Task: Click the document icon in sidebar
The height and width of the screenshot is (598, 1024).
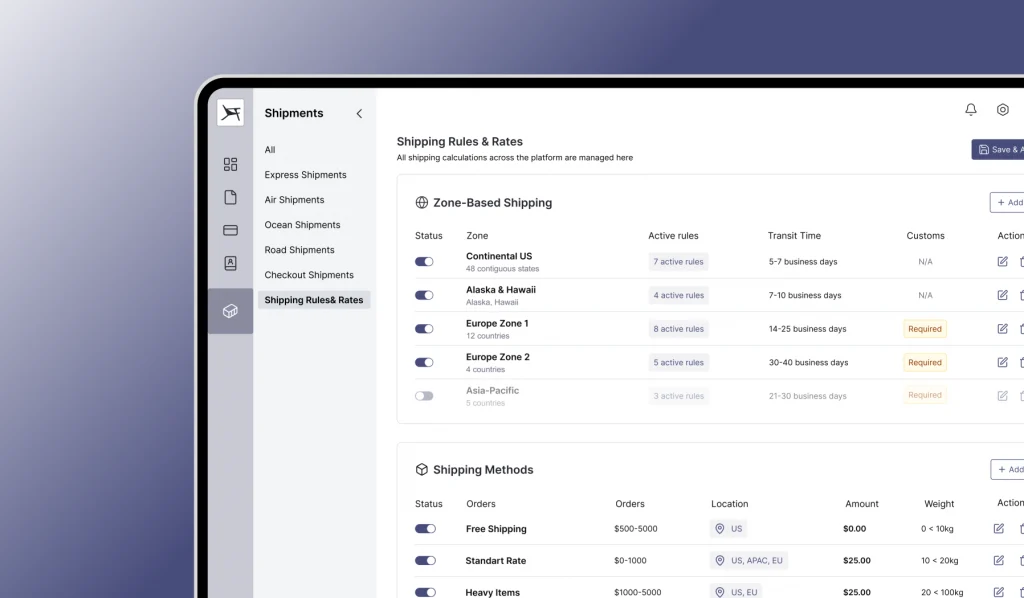Action: click(x=230, y=197)
